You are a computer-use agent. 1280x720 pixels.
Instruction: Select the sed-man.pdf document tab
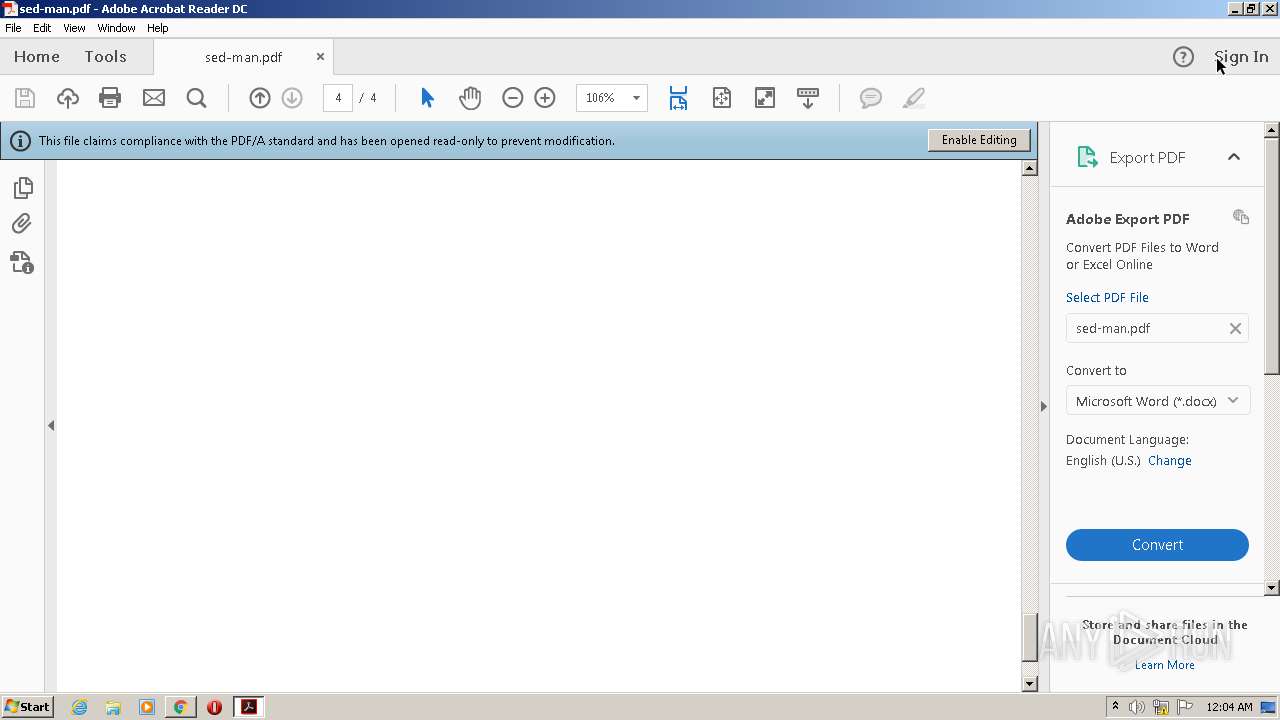(243, 57)
